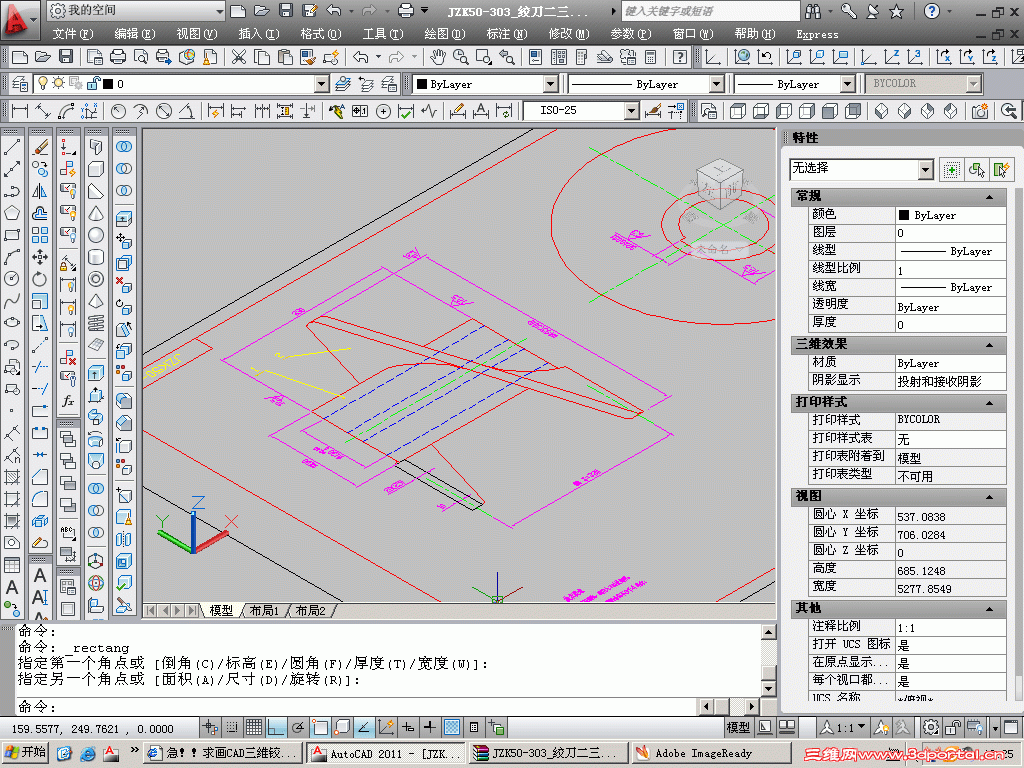Viewport: 1024px width, 768px height.
Task: Click the Union solids icon at top
Action: 123,147
